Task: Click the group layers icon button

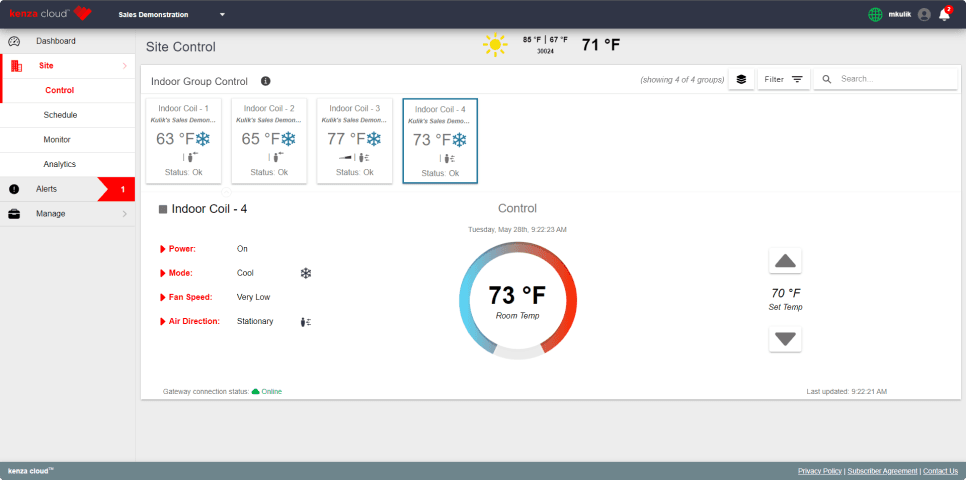Action: pos(741,80)
